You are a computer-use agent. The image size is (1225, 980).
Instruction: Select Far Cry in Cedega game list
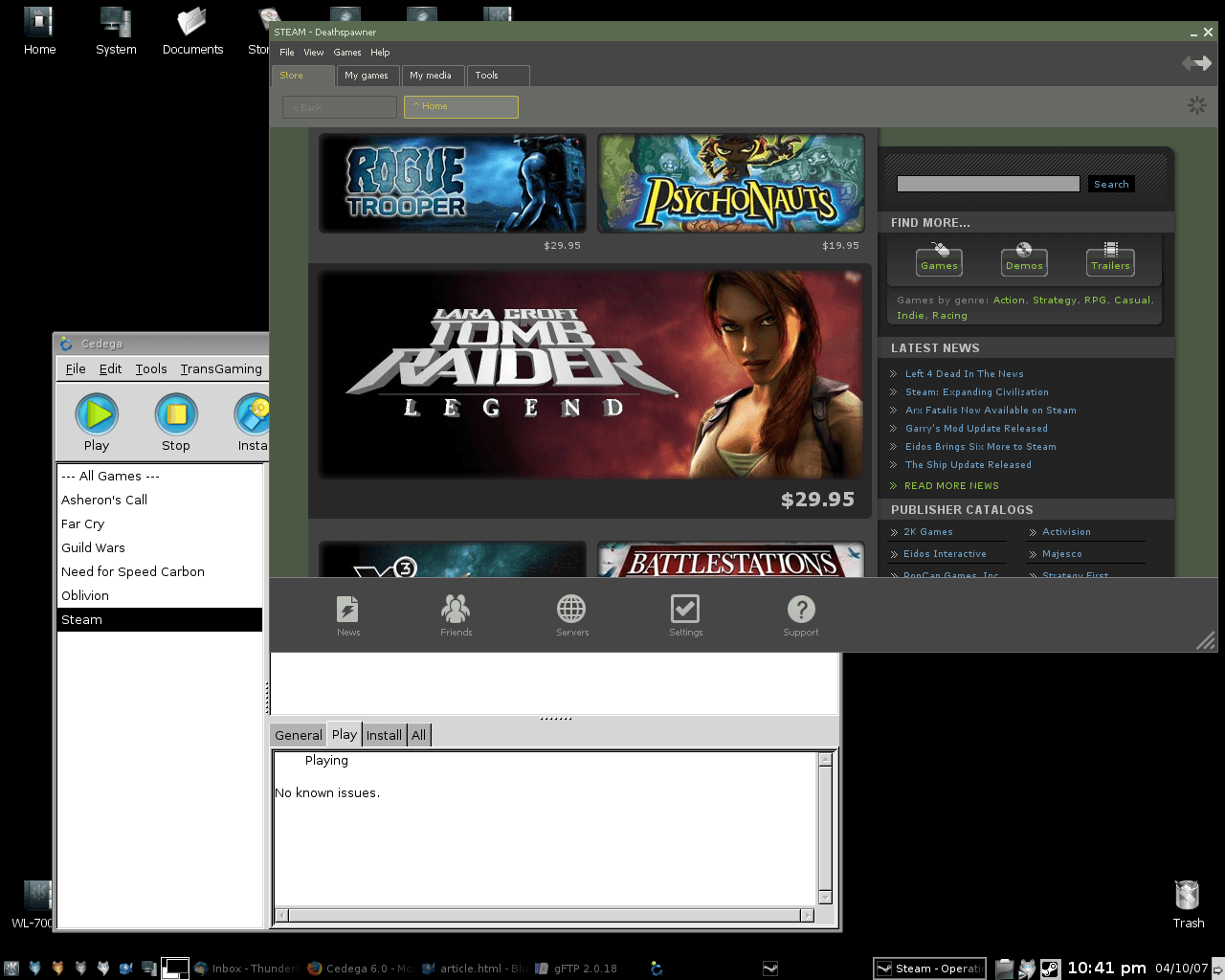160,523
